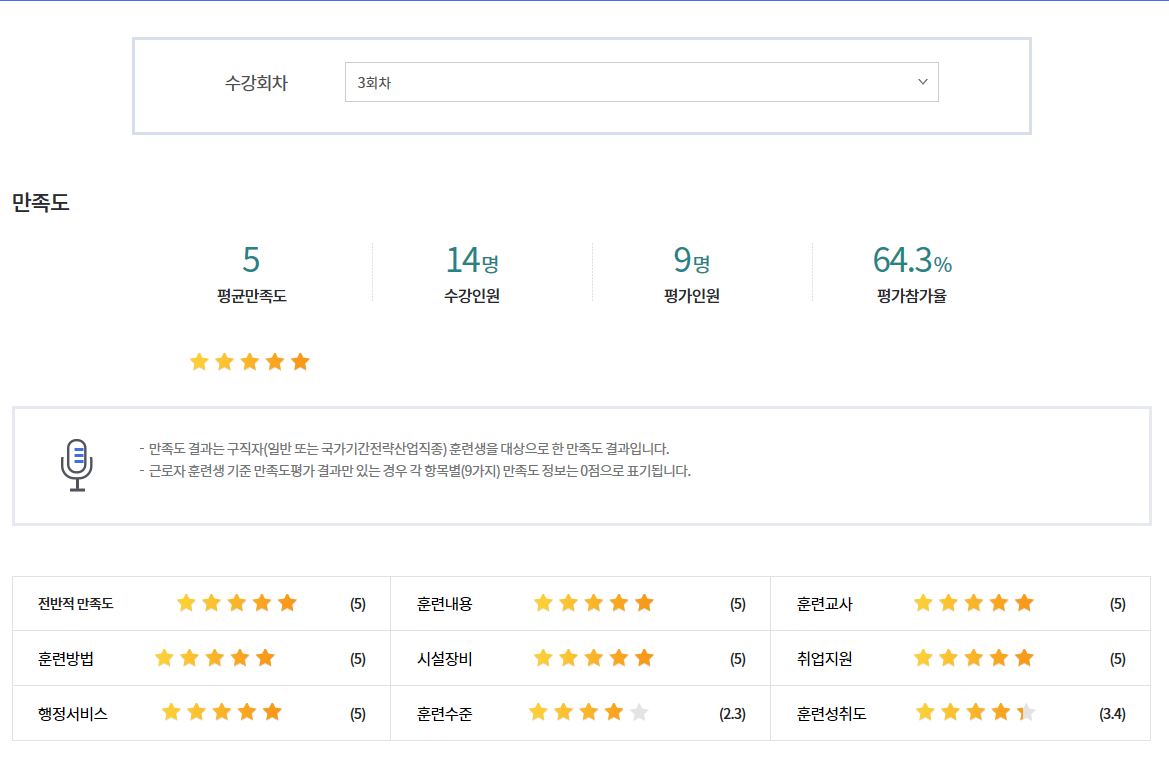Click the 시설장비 star rating

pos(593,658)
